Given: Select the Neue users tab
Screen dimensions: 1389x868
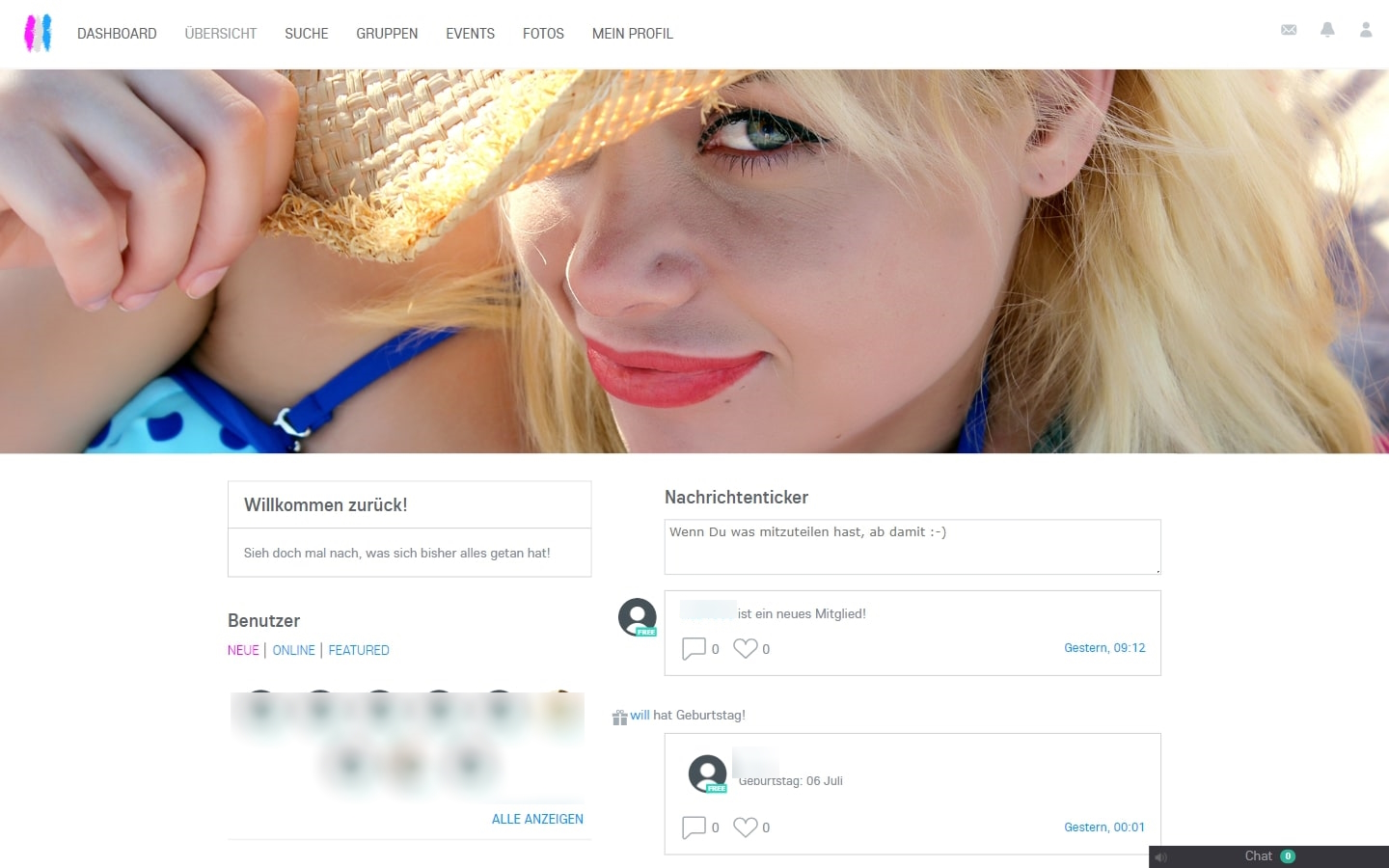Looking at the screenshot, I should (x=243, y=650).
